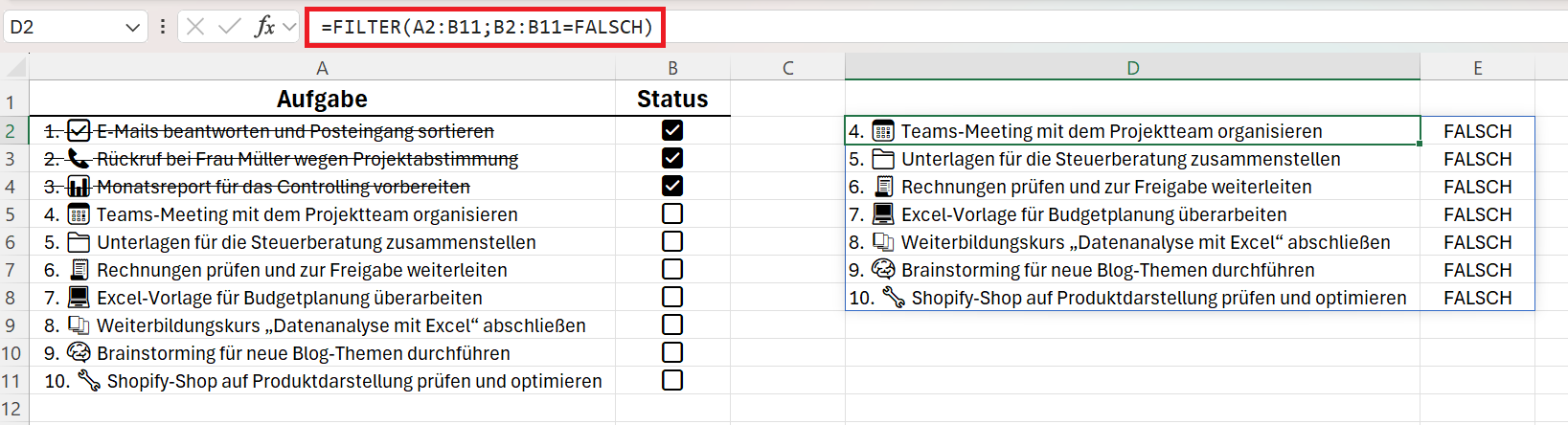The width and height of the screenshot is (1568, 425).
Task: Click the Cancel X icon in formula bar
Action: [195, 27]
